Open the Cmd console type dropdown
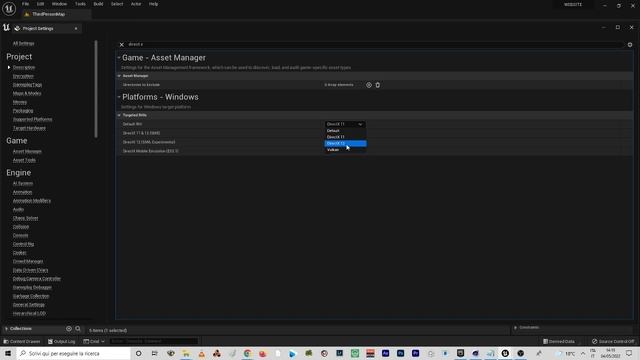 coord(94,341)
